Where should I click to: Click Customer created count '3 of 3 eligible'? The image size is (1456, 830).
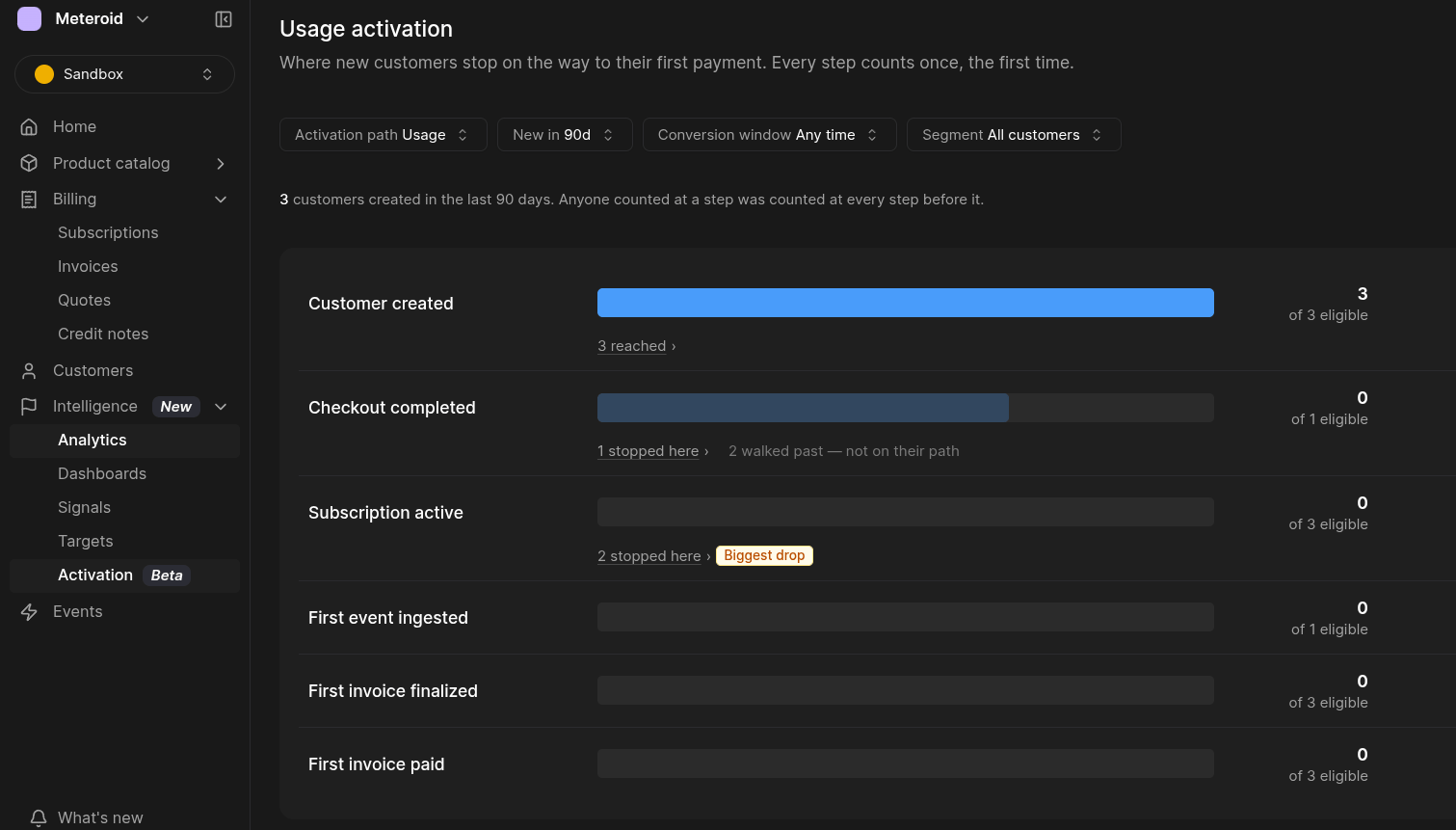[x=1329, y=304]
